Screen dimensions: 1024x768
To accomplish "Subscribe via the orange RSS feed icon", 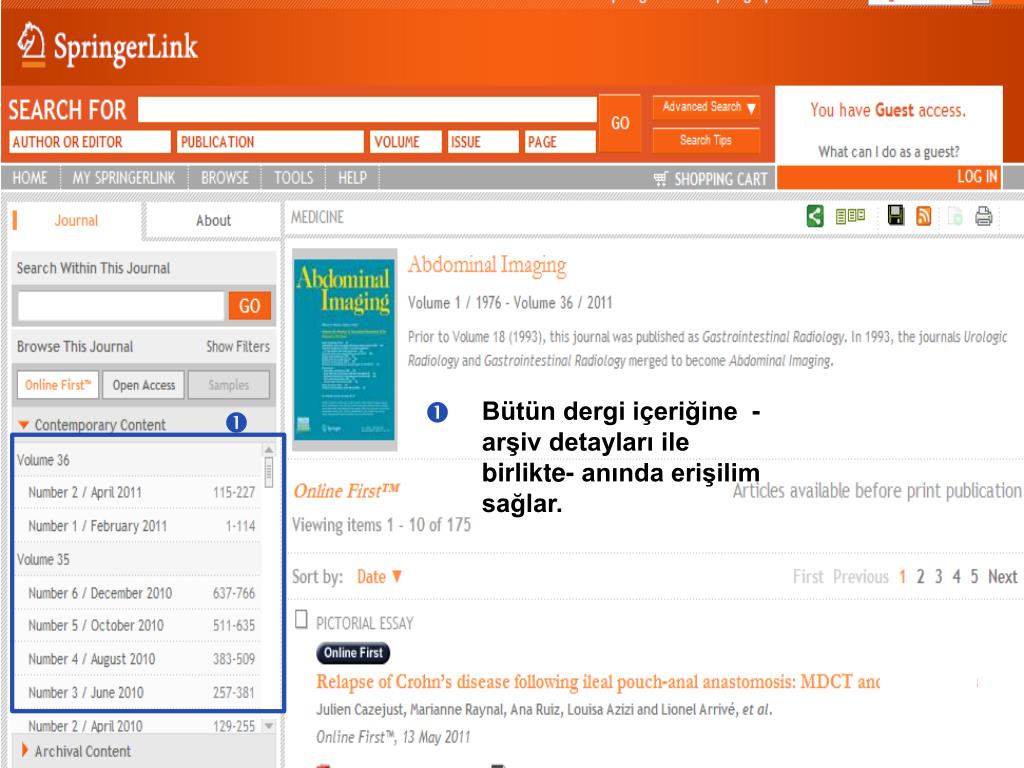I will [x=923, y=216].
